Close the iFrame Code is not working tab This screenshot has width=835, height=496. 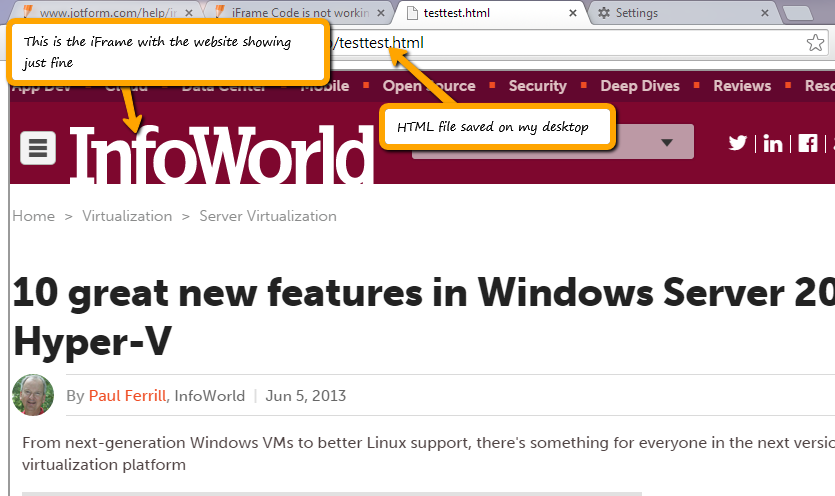(x=381, y=13)
